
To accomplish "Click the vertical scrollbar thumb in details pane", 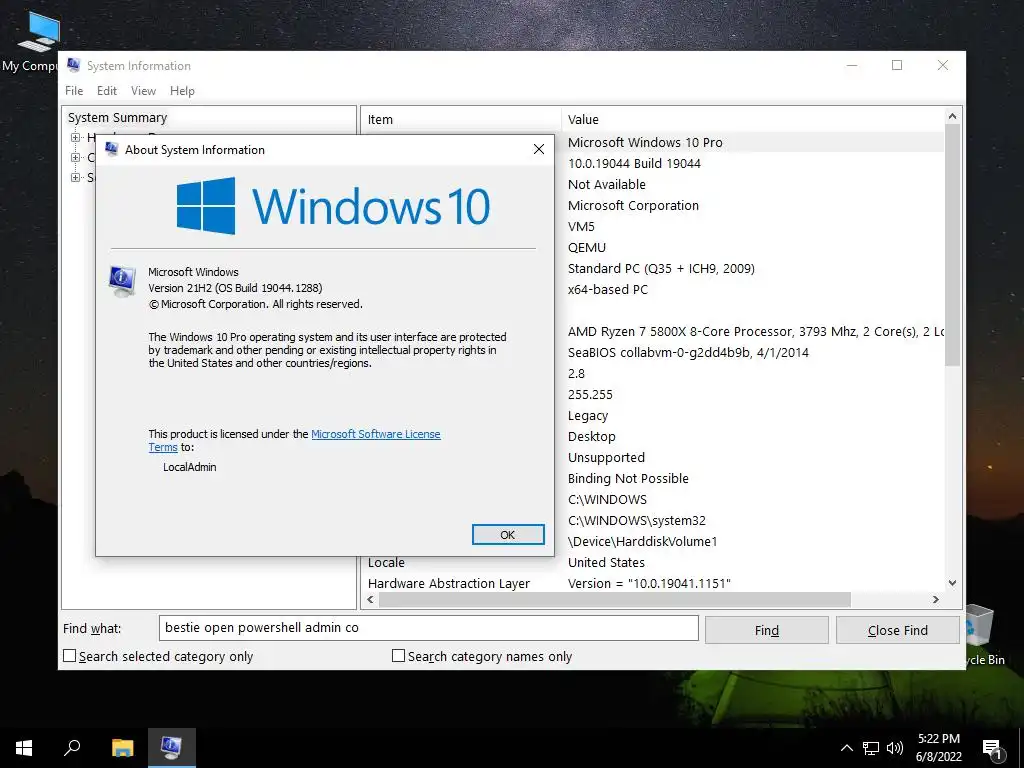I will [952, 245].
